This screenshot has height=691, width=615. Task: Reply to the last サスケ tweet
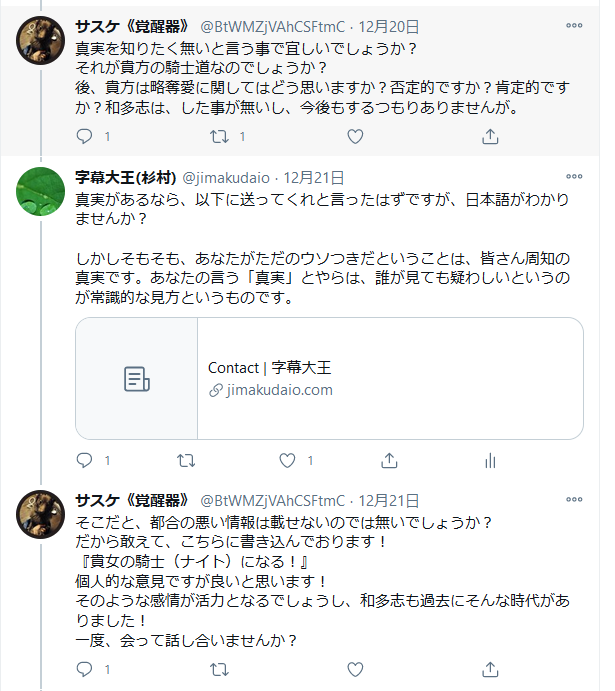[x=85, y=668]
